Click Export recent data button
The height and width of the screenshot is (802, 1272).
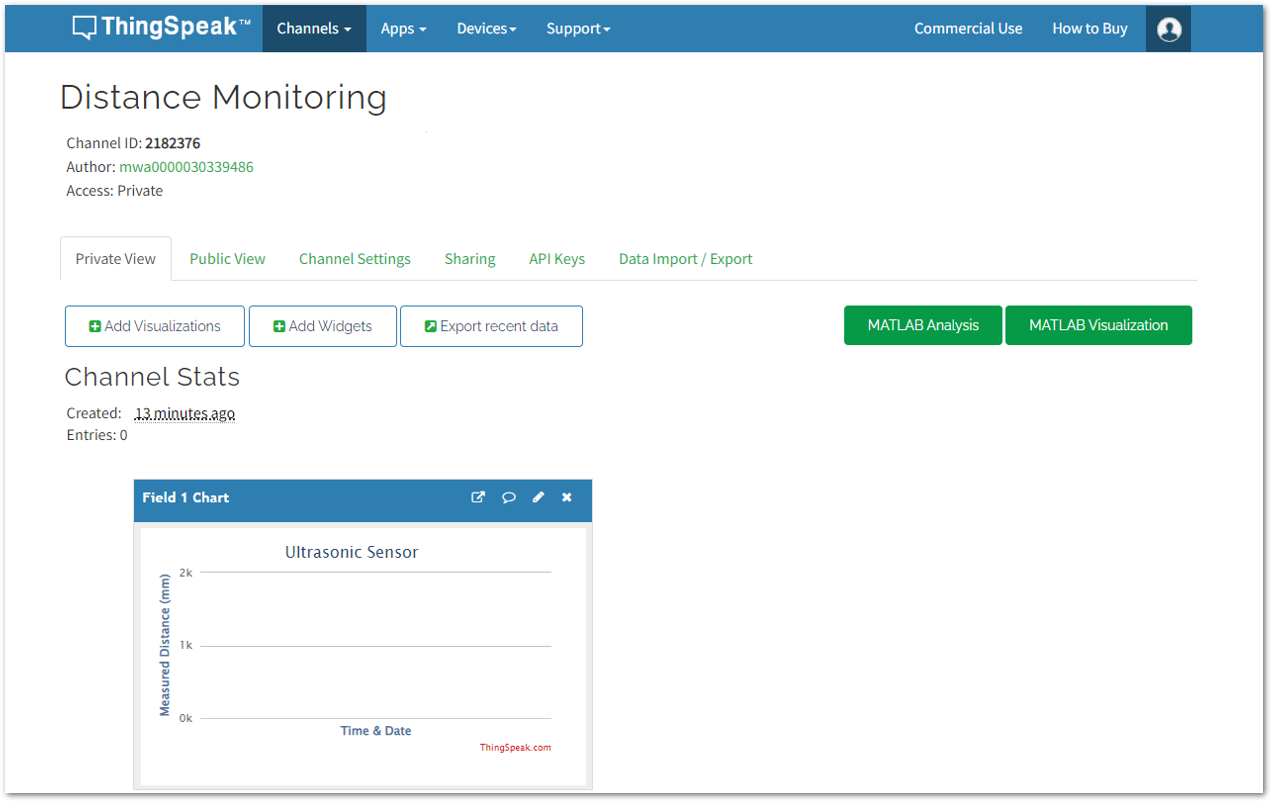(x=491, y=326)
